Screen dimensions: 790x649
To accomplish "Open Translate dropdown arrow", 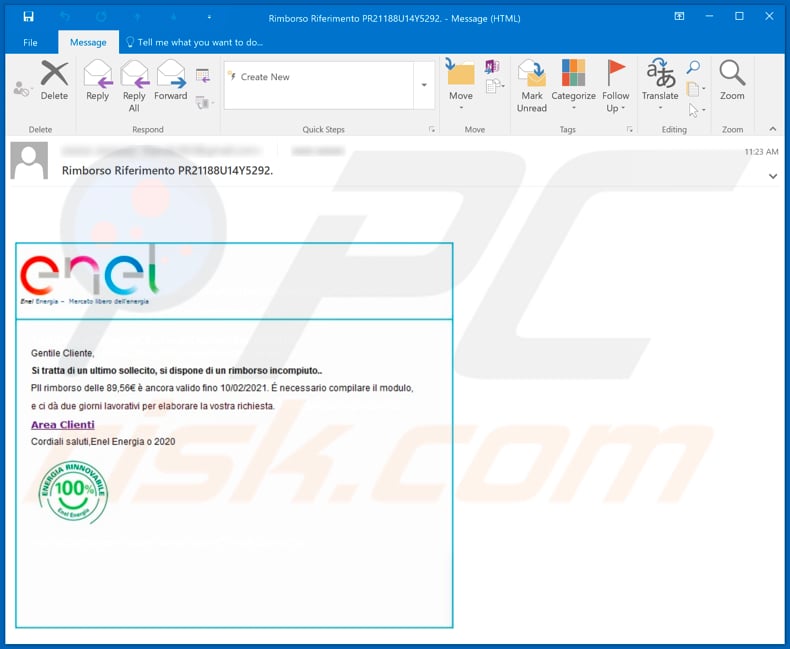I will pos(660,108).
